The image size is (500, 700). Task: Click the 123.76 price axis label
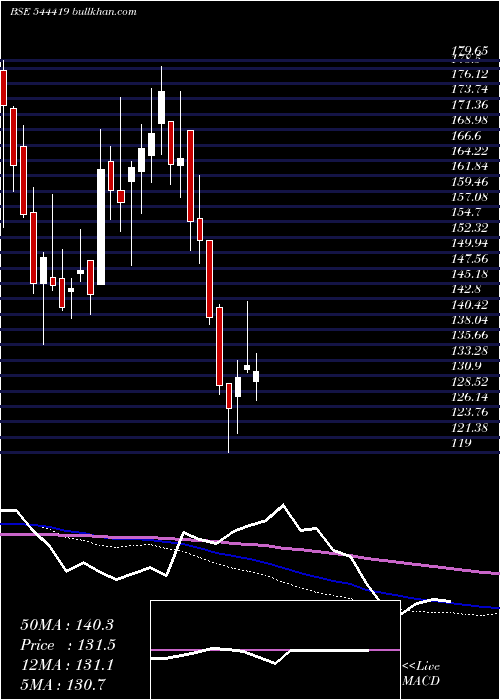tap(470, 412)
